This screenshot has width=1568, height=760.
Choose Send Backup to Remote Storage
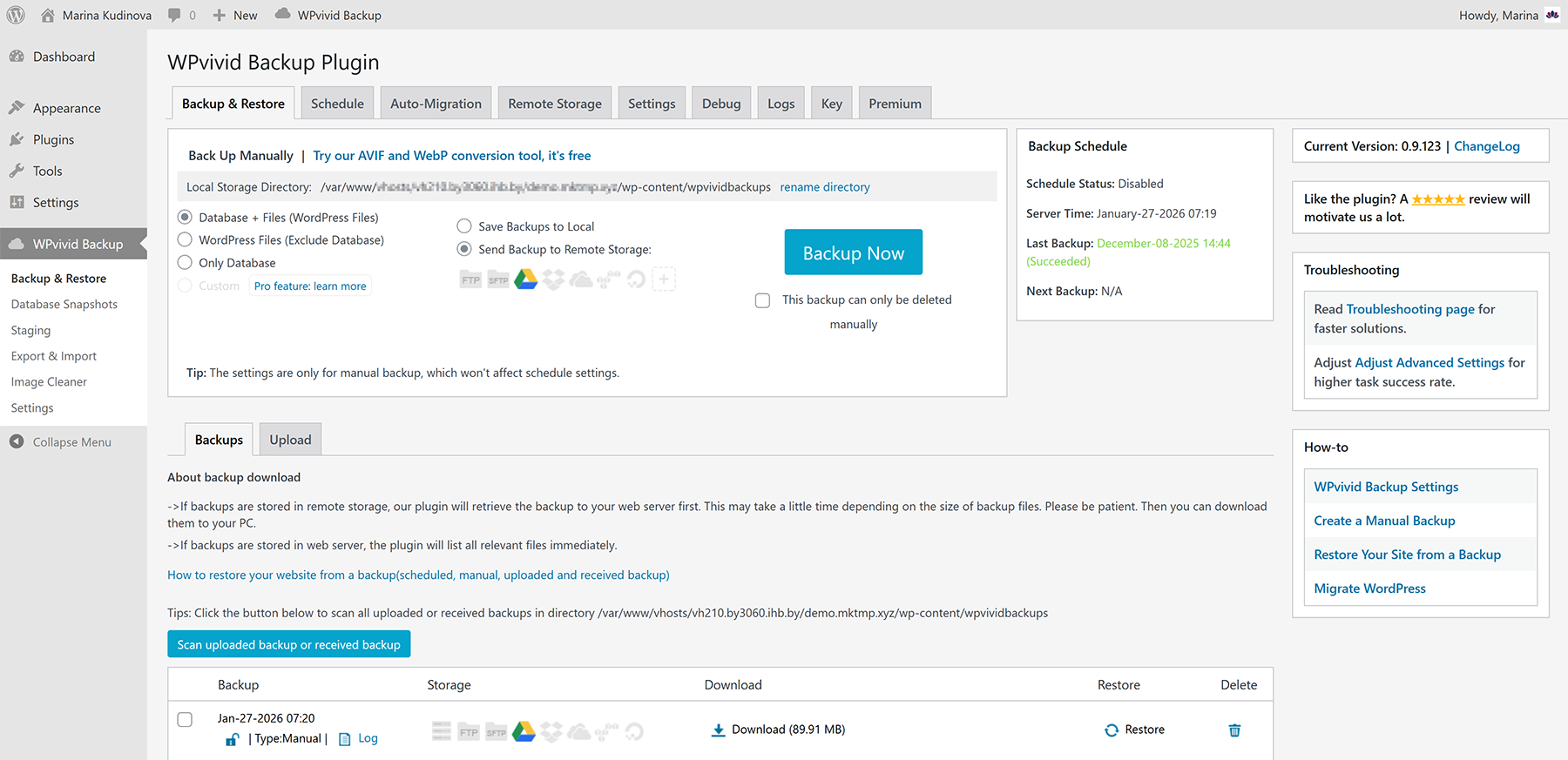pos(464,249)
